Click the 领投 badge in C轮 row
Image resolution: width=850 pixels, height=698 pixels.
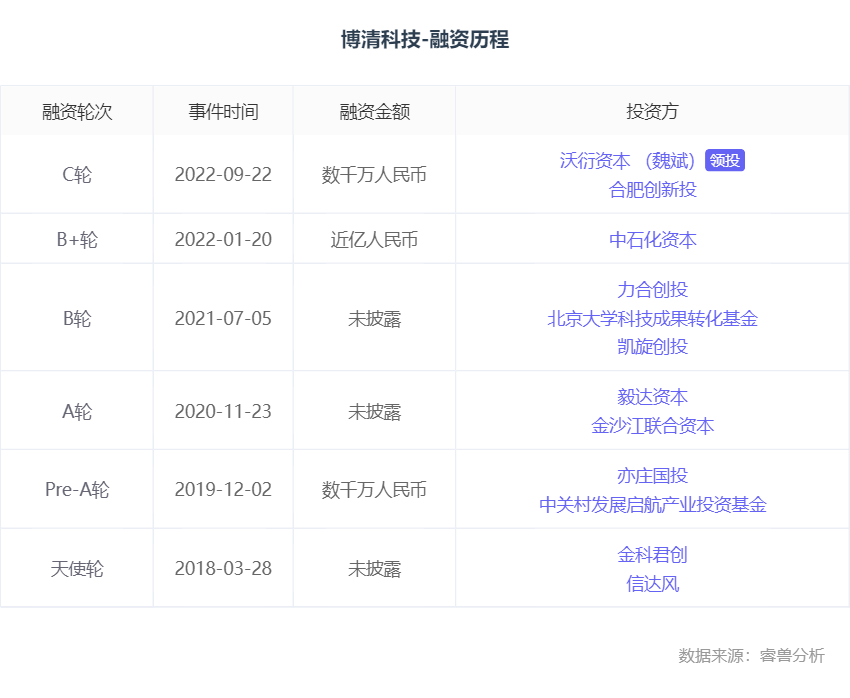[x=725, y=160]
